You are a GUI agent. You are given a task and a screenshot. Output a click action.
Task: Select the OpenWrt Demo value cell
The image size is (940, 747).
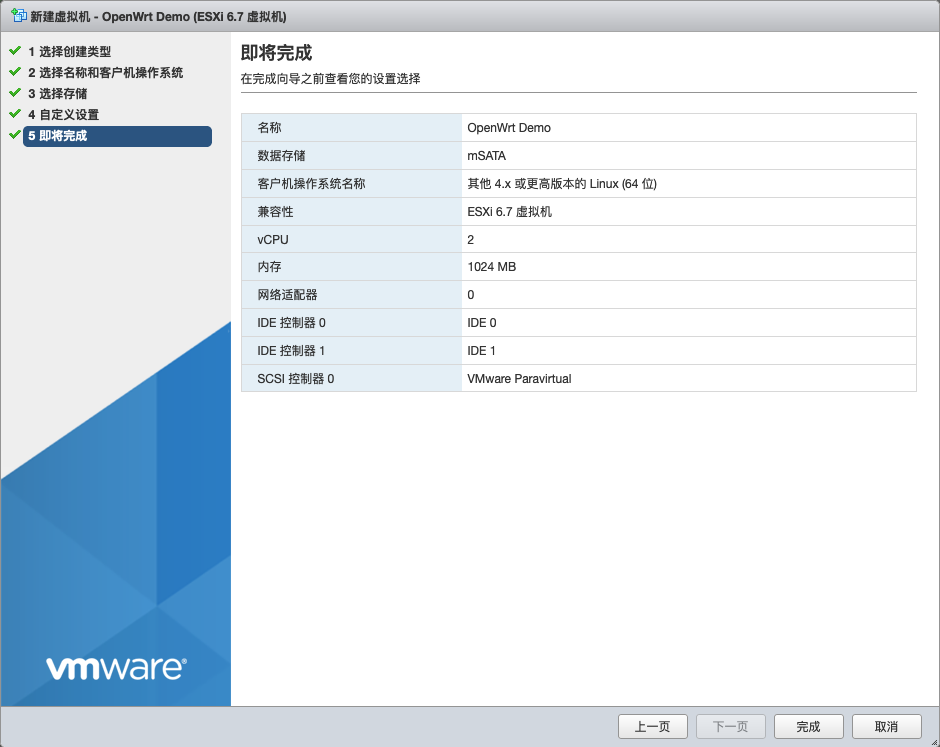689,128
